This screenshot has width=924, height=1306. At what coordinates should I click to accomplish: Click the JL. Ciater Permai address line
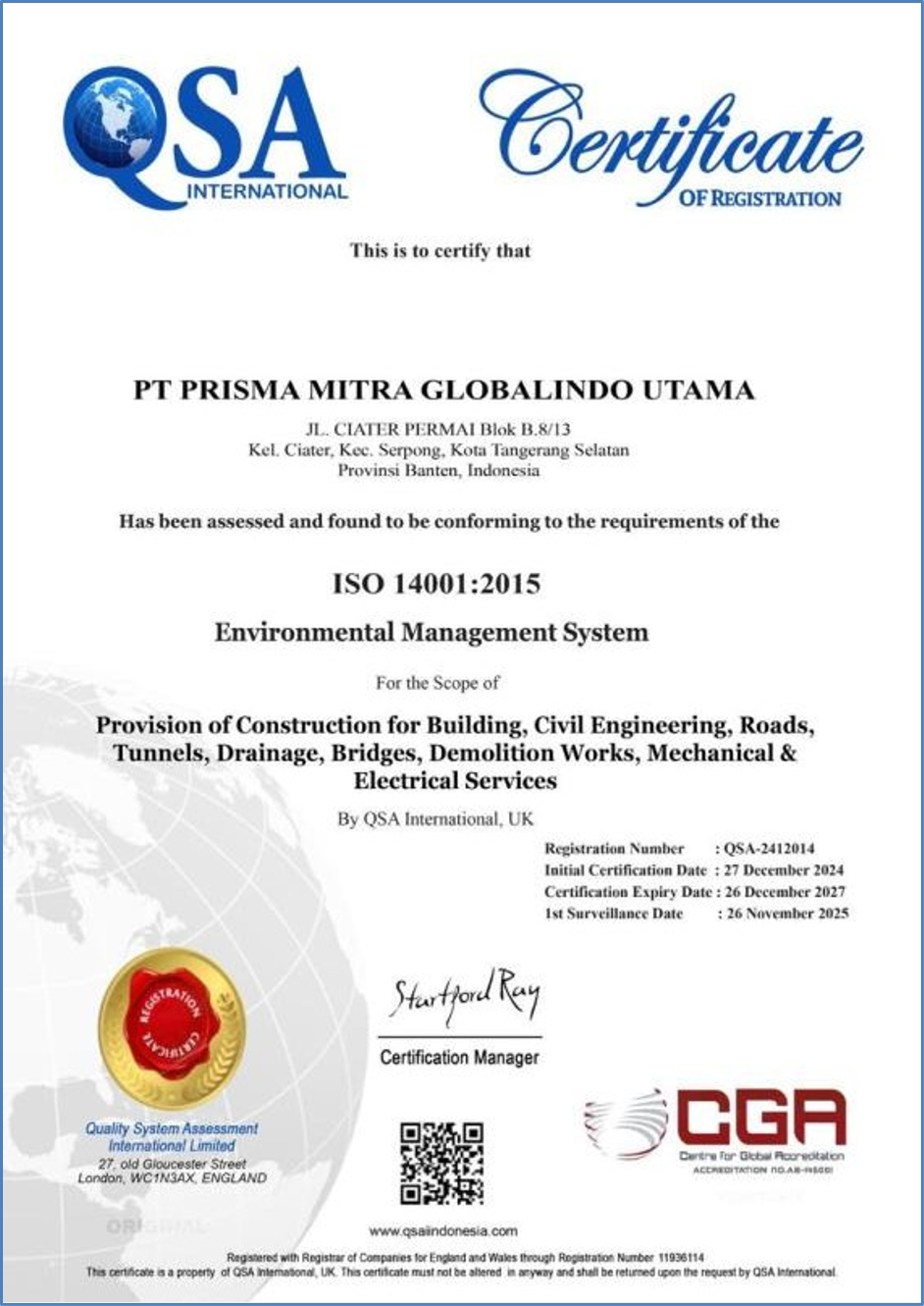pyautogui.click(x=437, y=429)
